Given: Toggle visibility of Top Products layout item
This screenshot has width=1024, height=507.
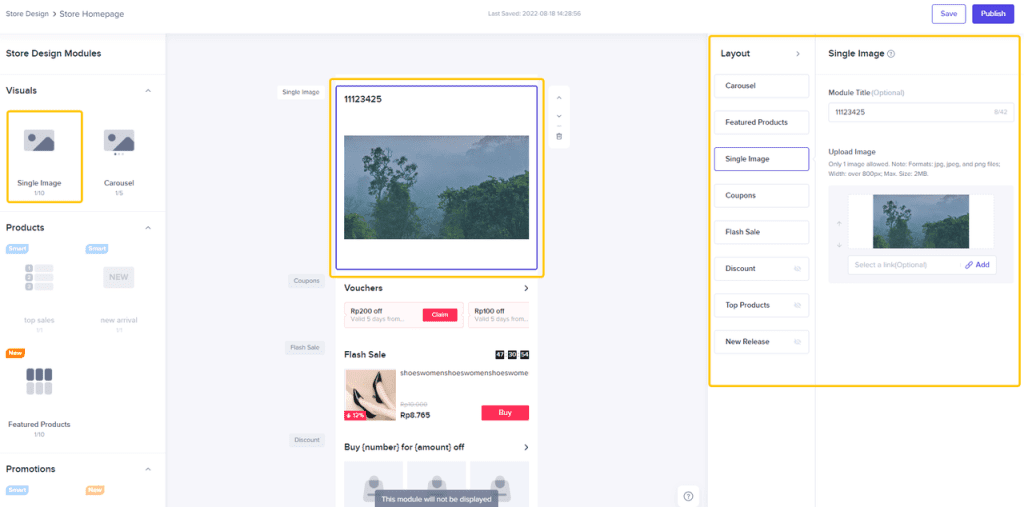Looking at the screenshot, I should [x=797, y=305].
